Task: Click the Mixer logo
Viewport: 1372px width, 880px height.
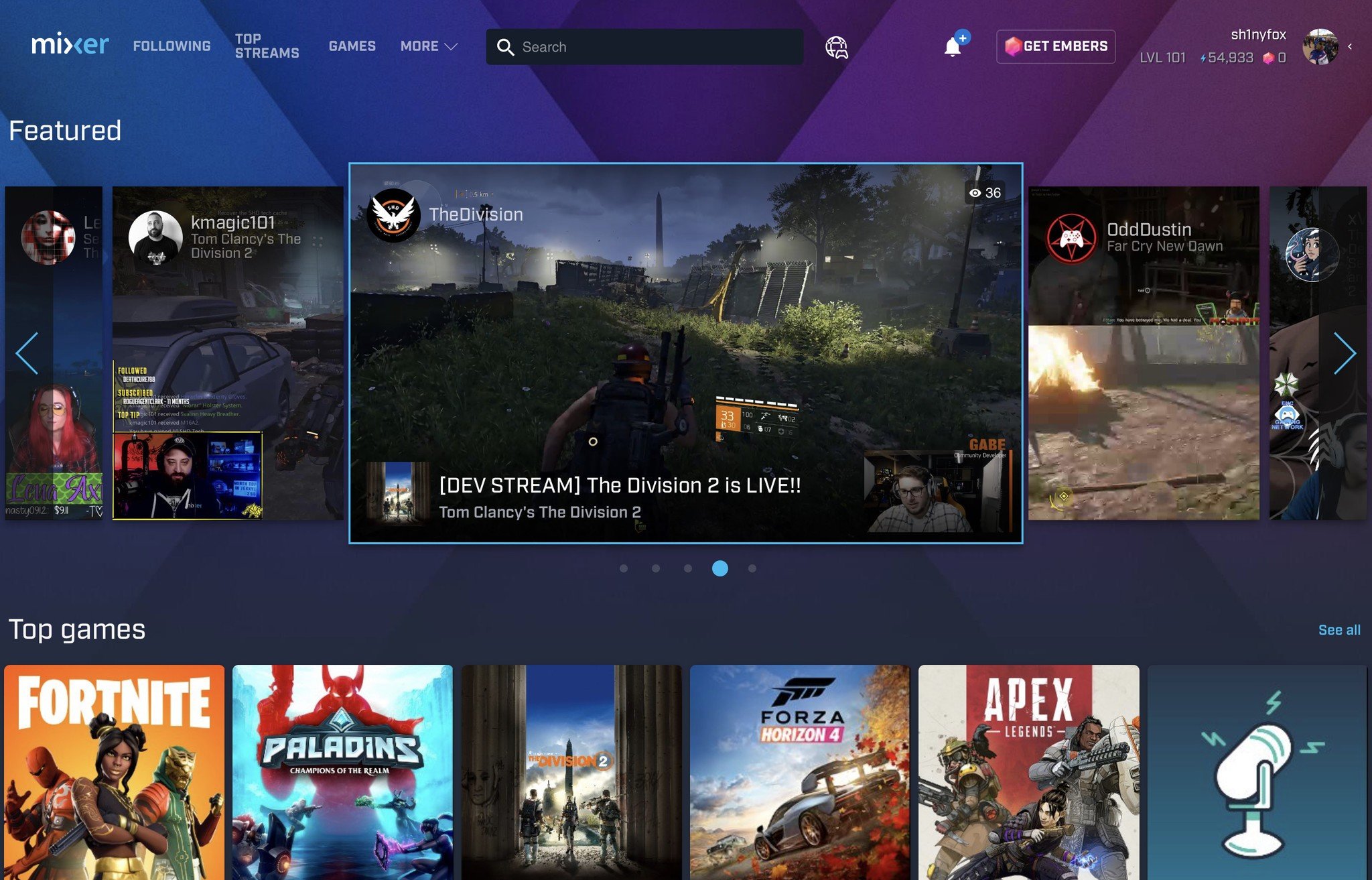Action: coord(70,45)
